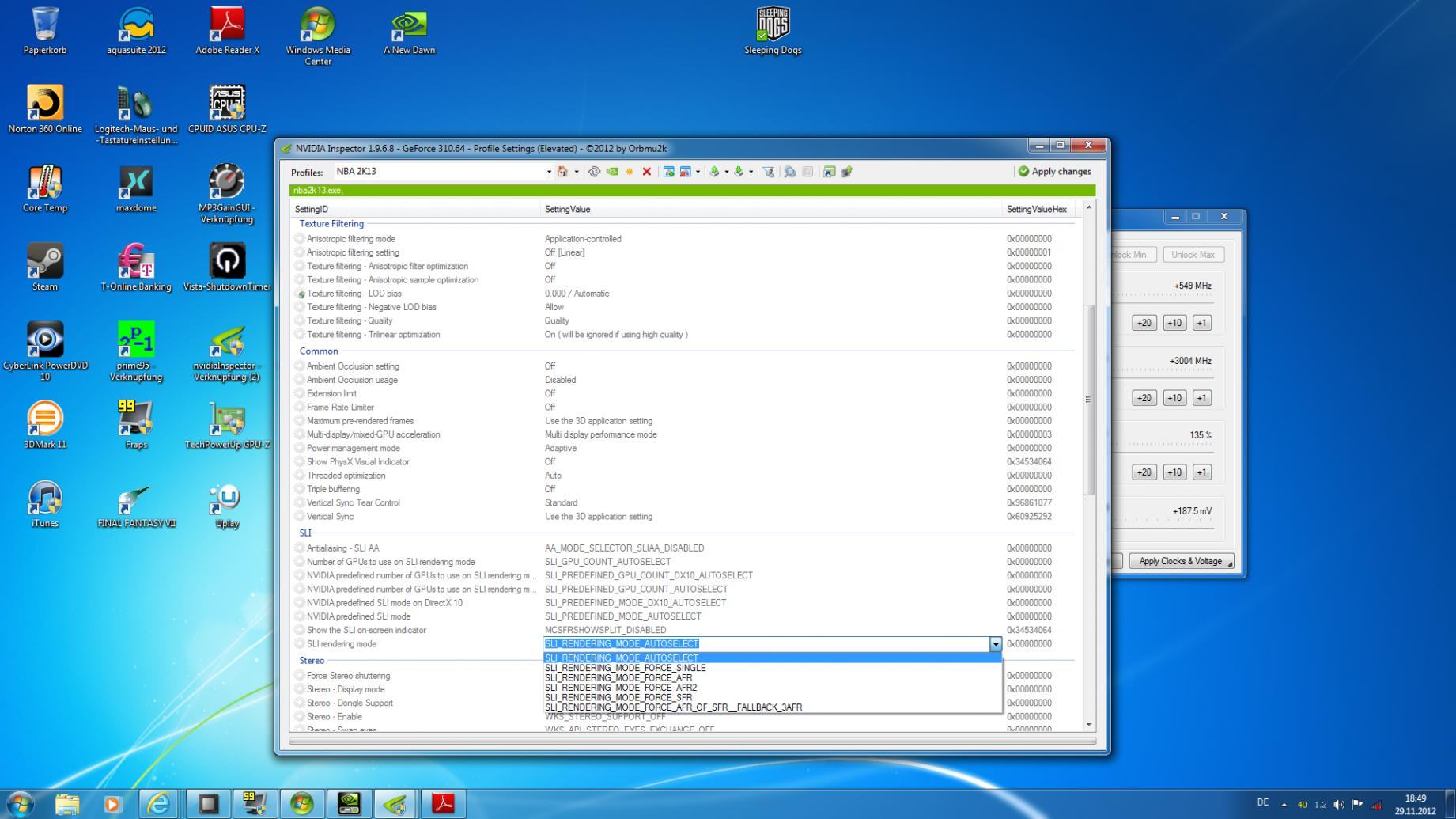Click the Windows Start orb
1456x819 pixels.
pyautogui.click(x=20, y=804)
